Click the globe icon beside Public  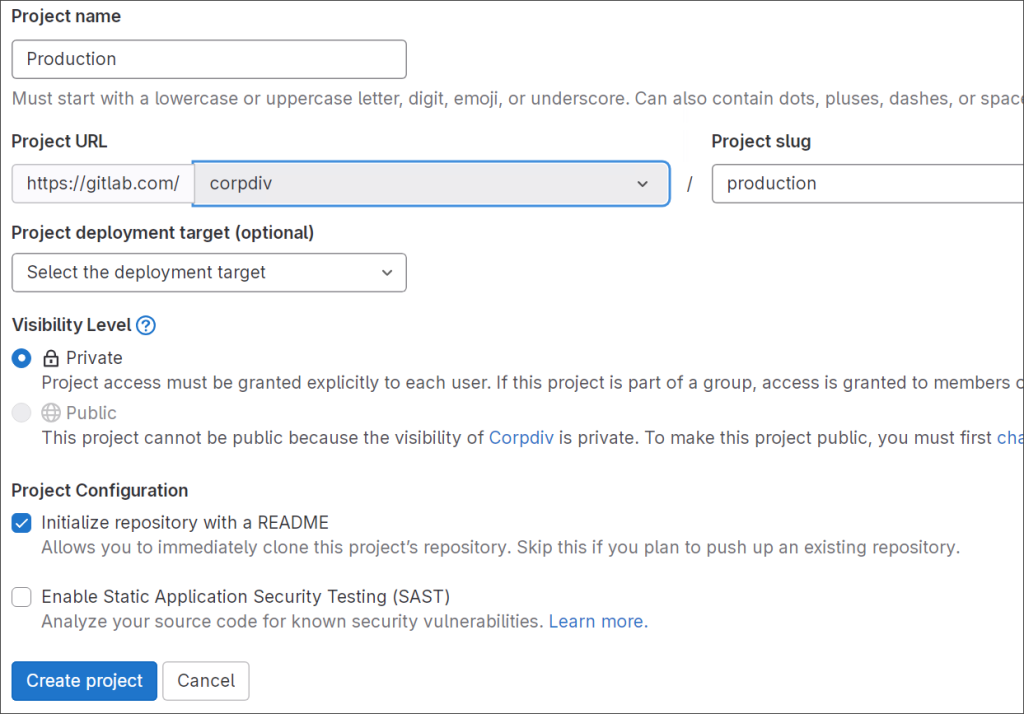click(51, 413)
